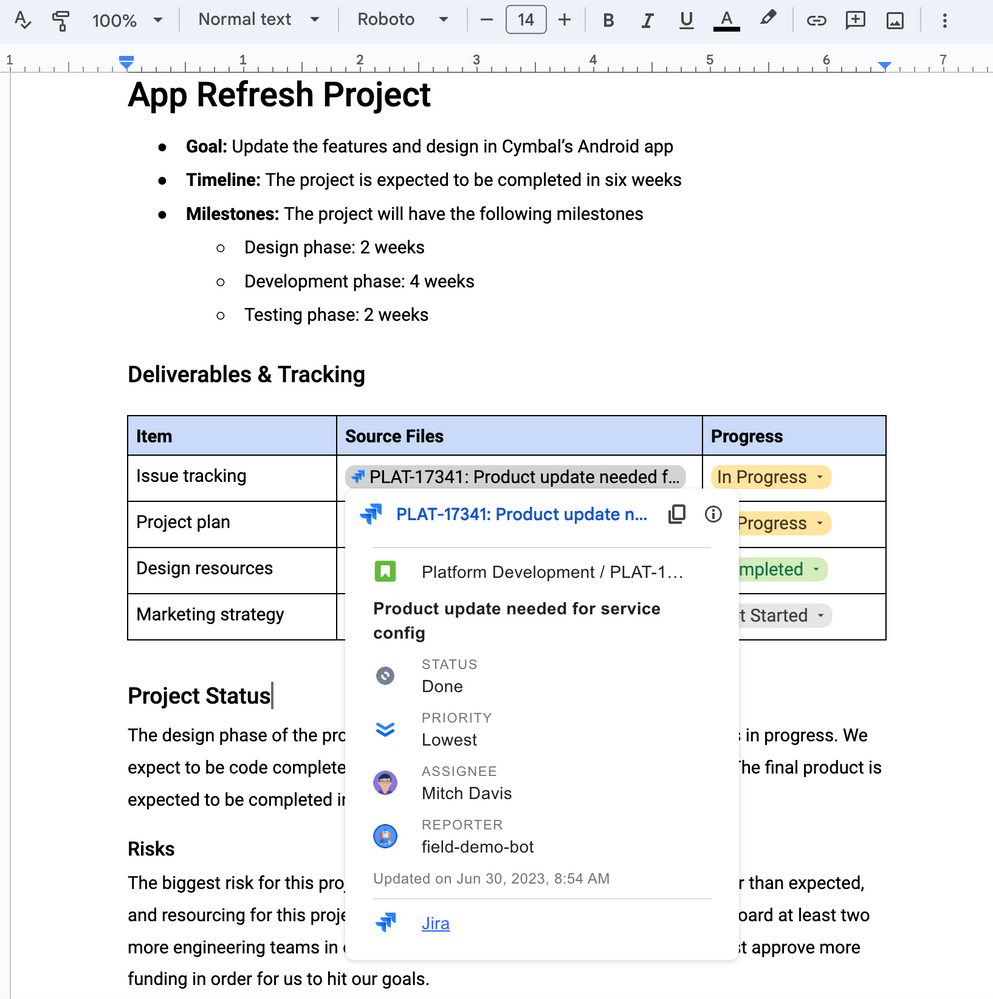
Task: Click the spell check icon
Action: [x=22, y=20]
